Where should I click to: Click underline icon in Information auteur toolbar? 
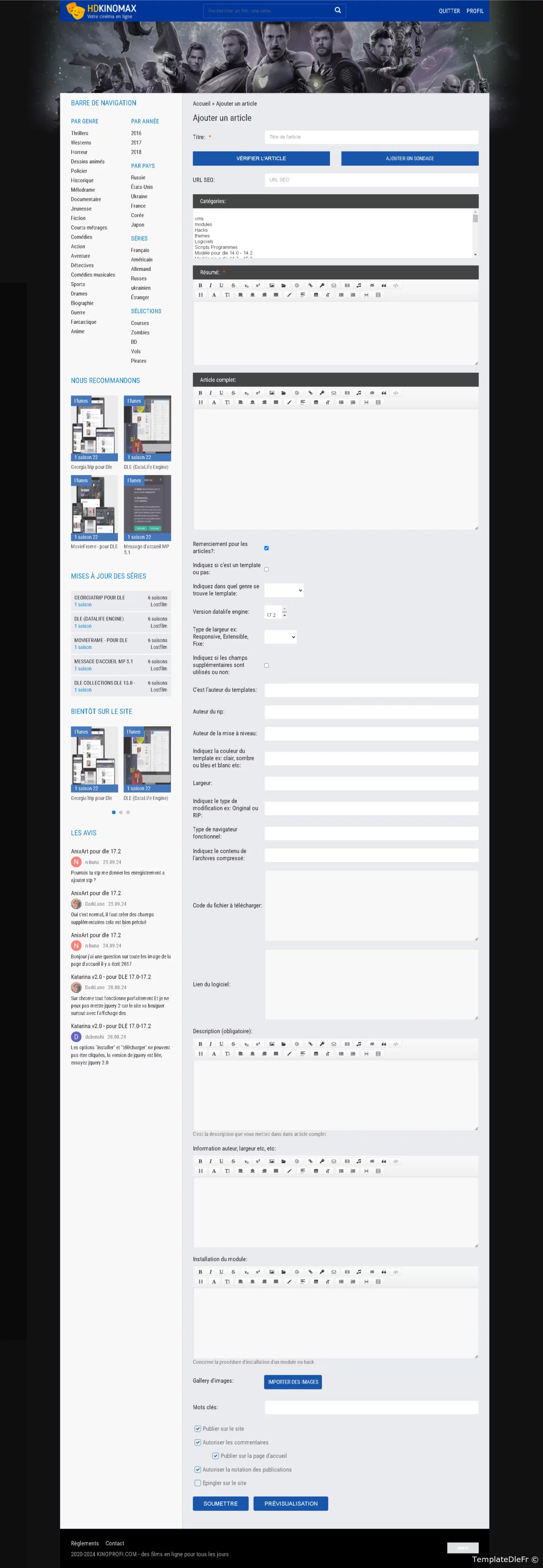[221, 1161]
